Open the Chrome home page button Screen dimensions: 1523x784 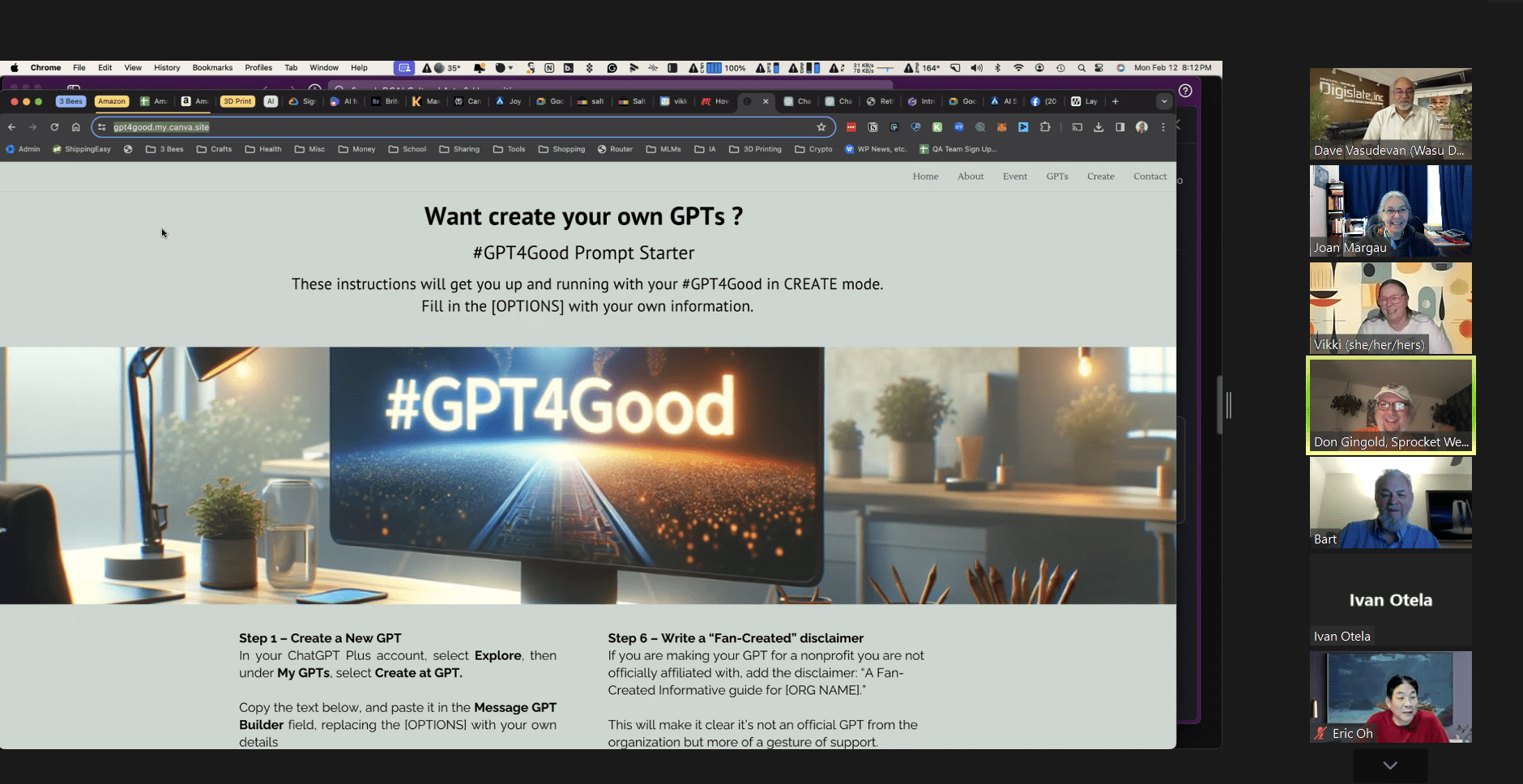click(76, 127)
